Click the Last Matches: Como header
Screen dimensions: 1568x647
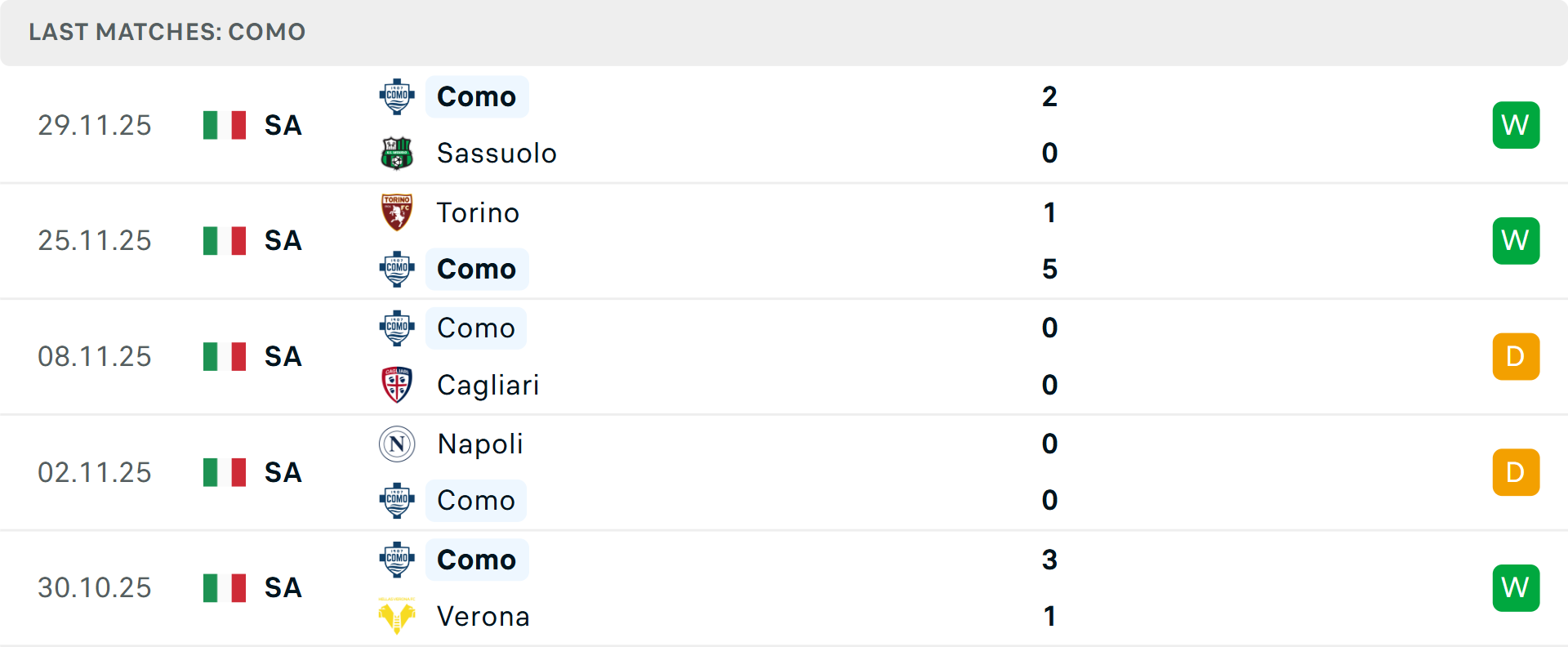[x=167, y=32]
